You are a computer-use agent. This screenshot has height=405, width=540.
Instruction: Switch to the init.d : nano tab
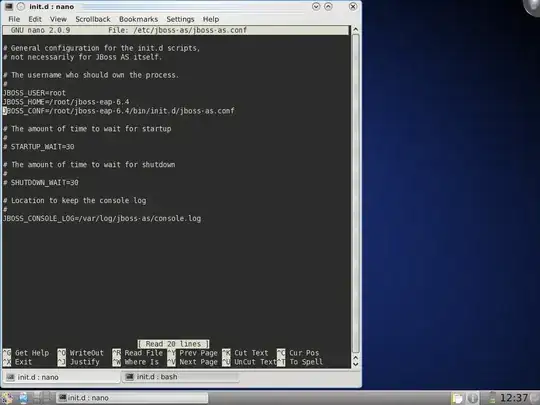61,377
